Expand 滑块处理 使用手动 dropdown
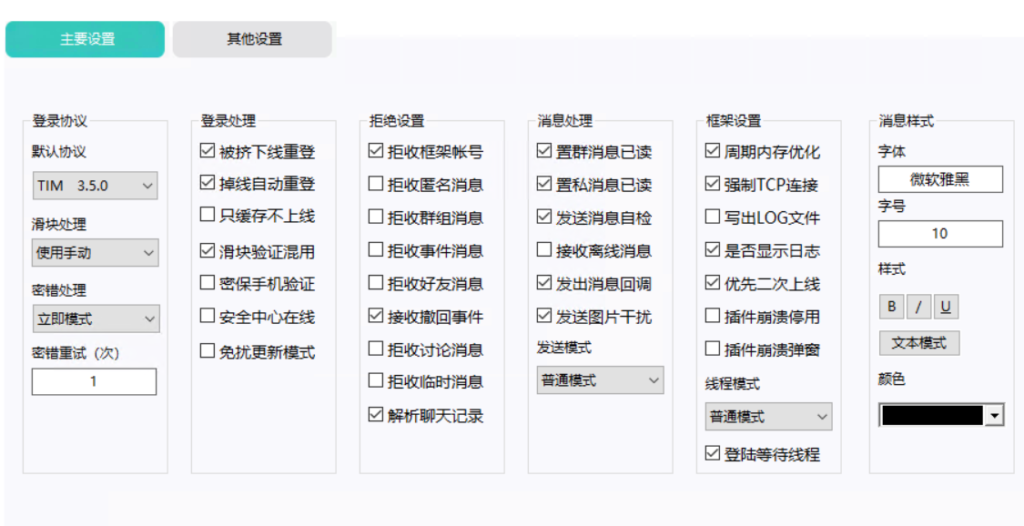1024x526 pixels. tap(95, 252)
